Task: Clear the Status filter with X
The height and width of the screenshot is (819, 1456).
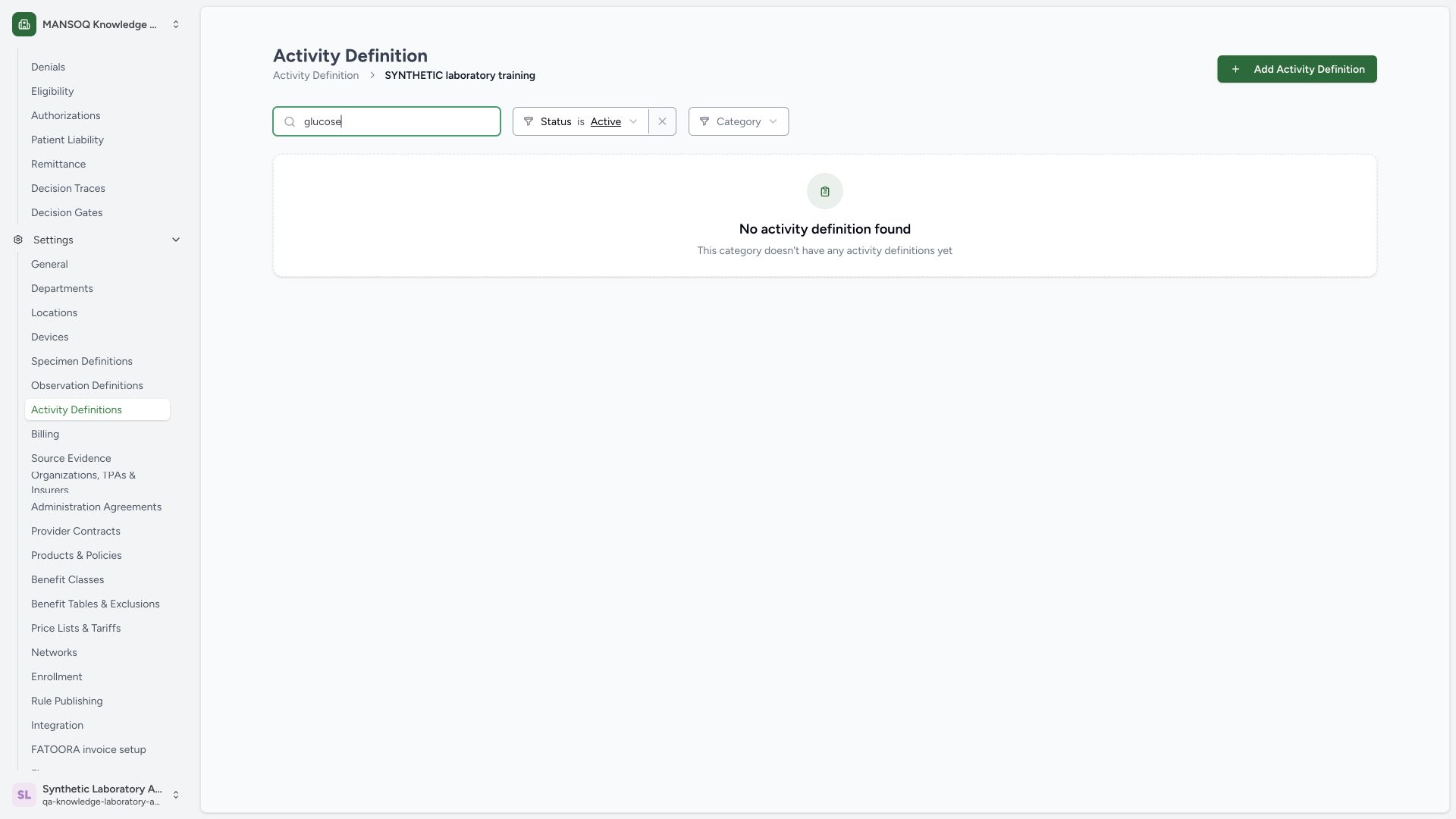Action: 662,121
